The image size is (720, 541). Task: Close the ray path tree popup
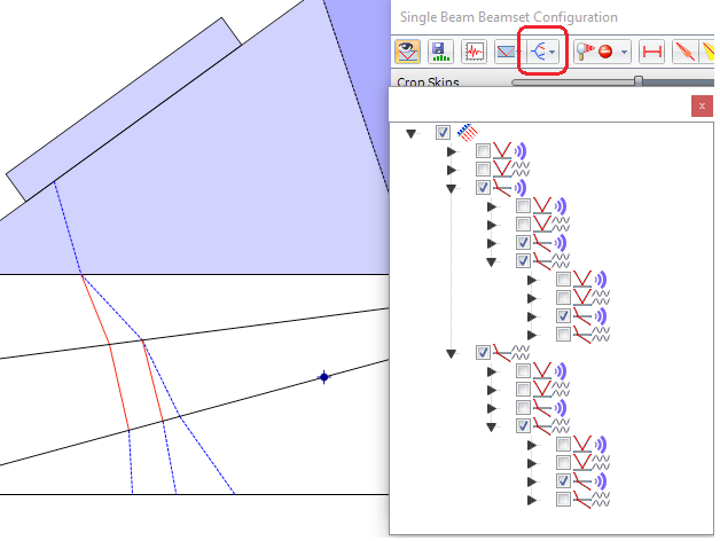pos(702,105)
